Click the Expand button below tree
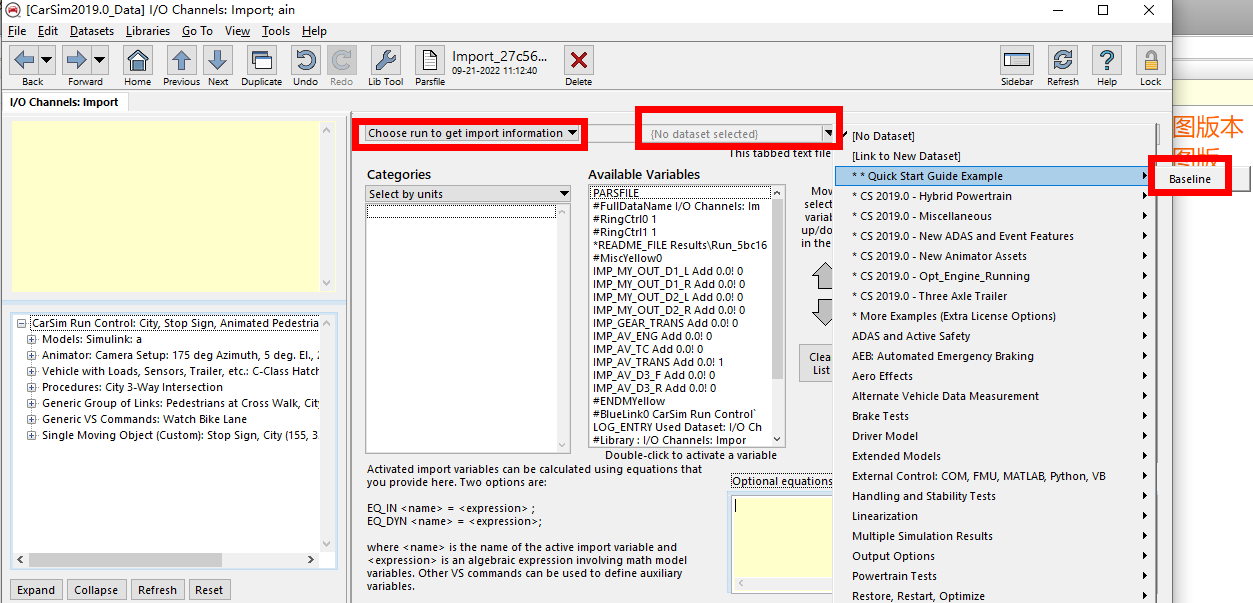 coord(36,590)
